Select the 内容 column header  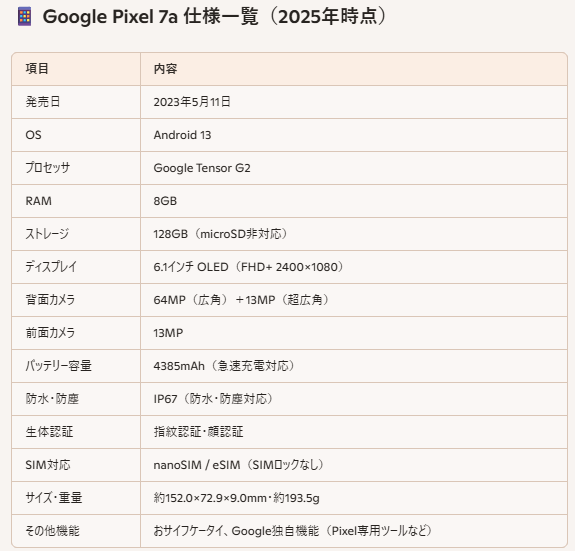(x=165, y=69)
